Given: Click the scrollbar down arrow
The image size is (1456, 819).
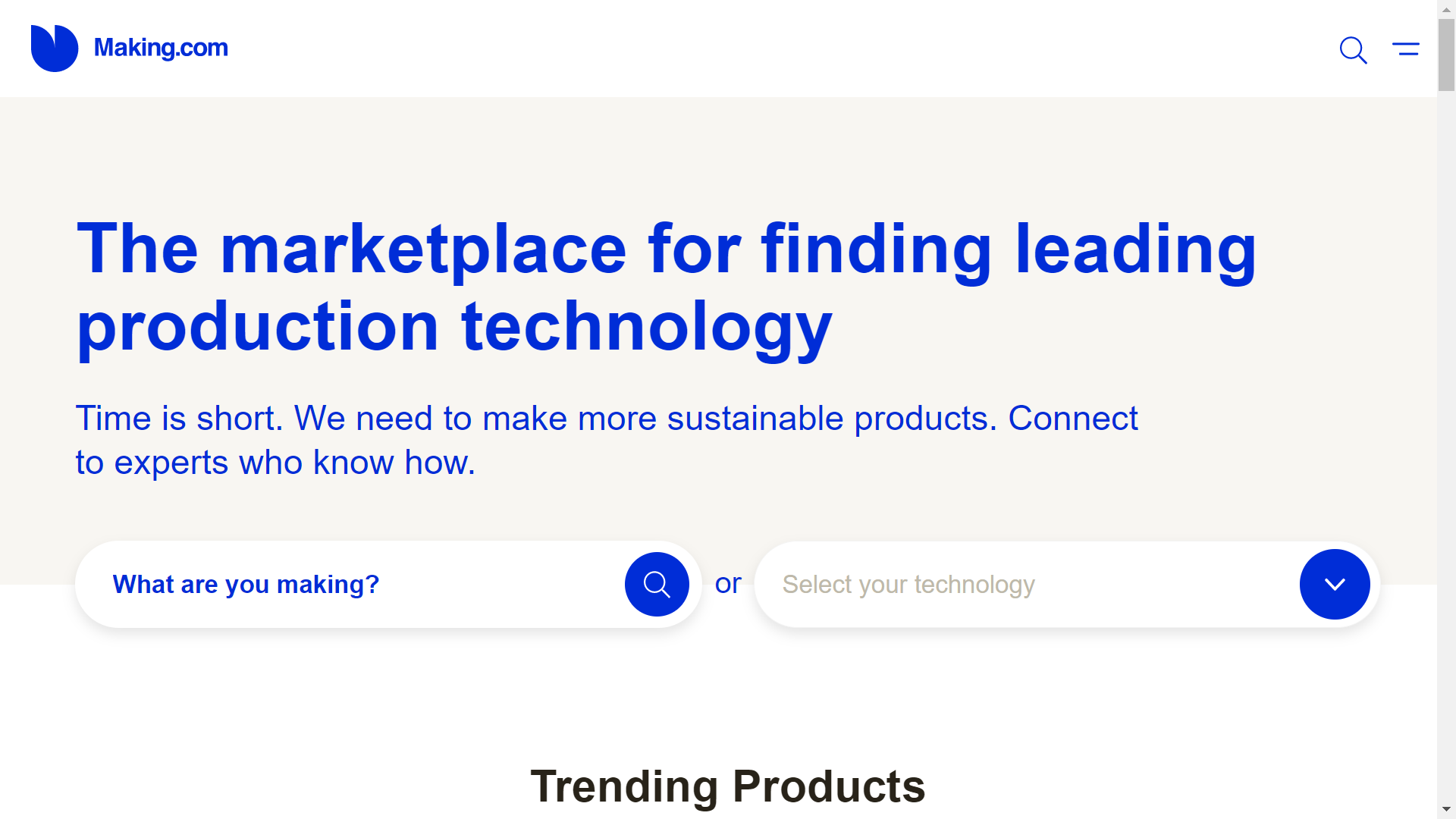Looking at the screenshot, I should (x=1447, y=810).
